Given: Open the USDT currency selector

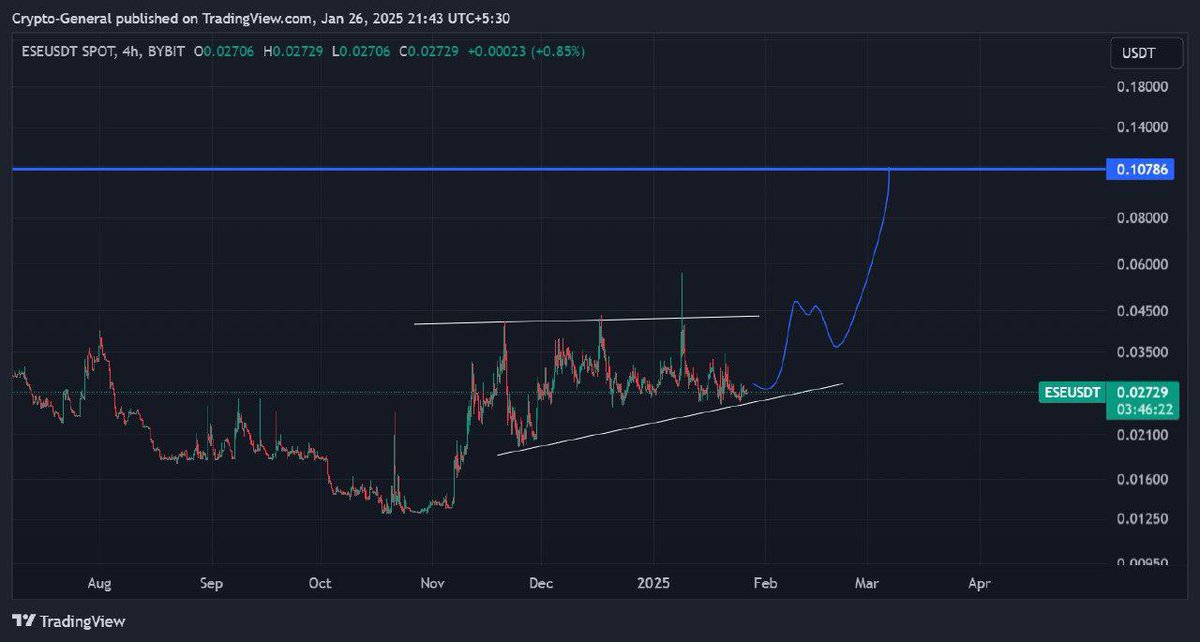Looking at the screenshot, I should click(x=1146, y=52).
